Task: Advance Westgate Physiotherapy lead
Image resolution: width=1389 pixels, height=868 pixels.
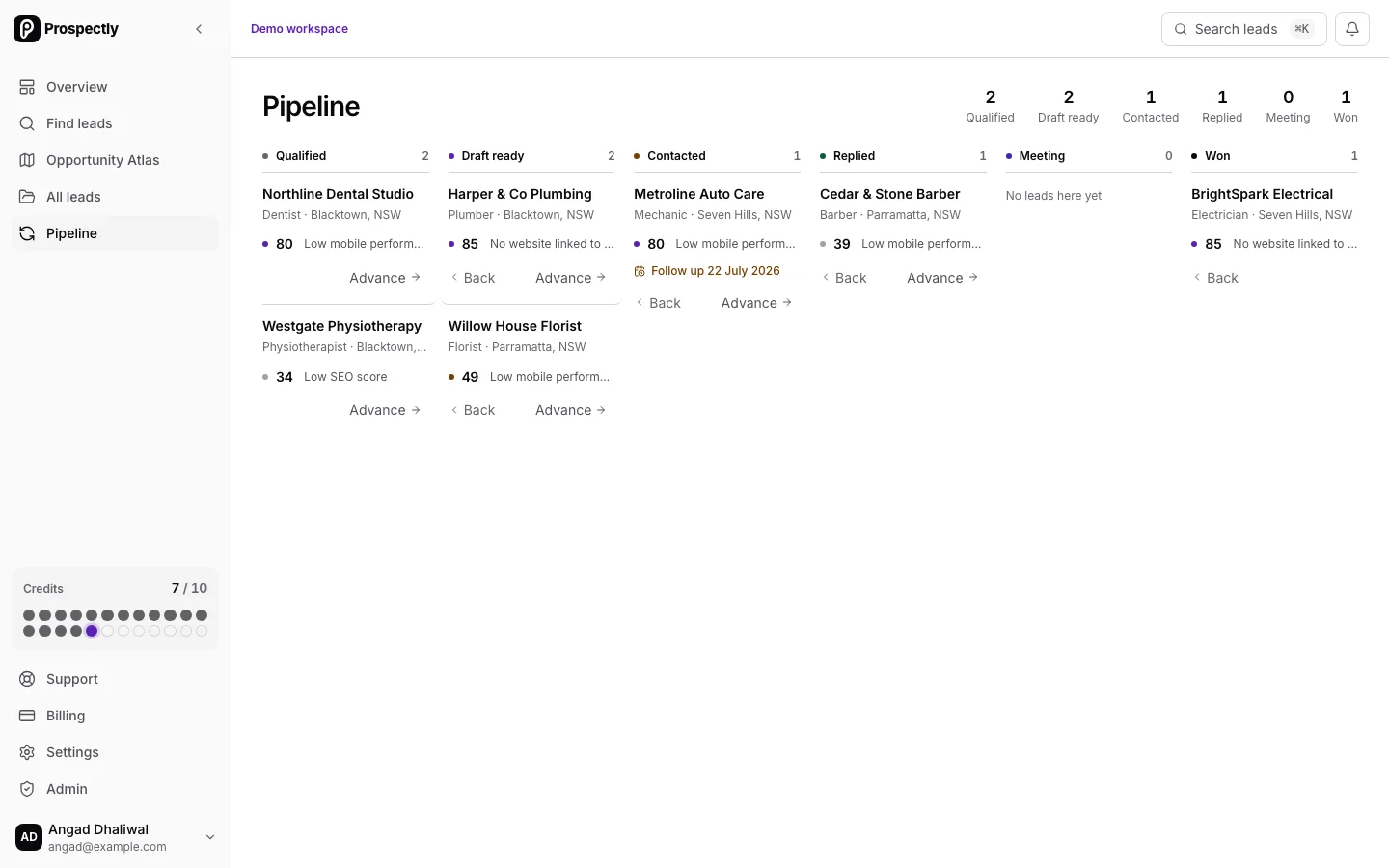Action: tap(385, 410)
